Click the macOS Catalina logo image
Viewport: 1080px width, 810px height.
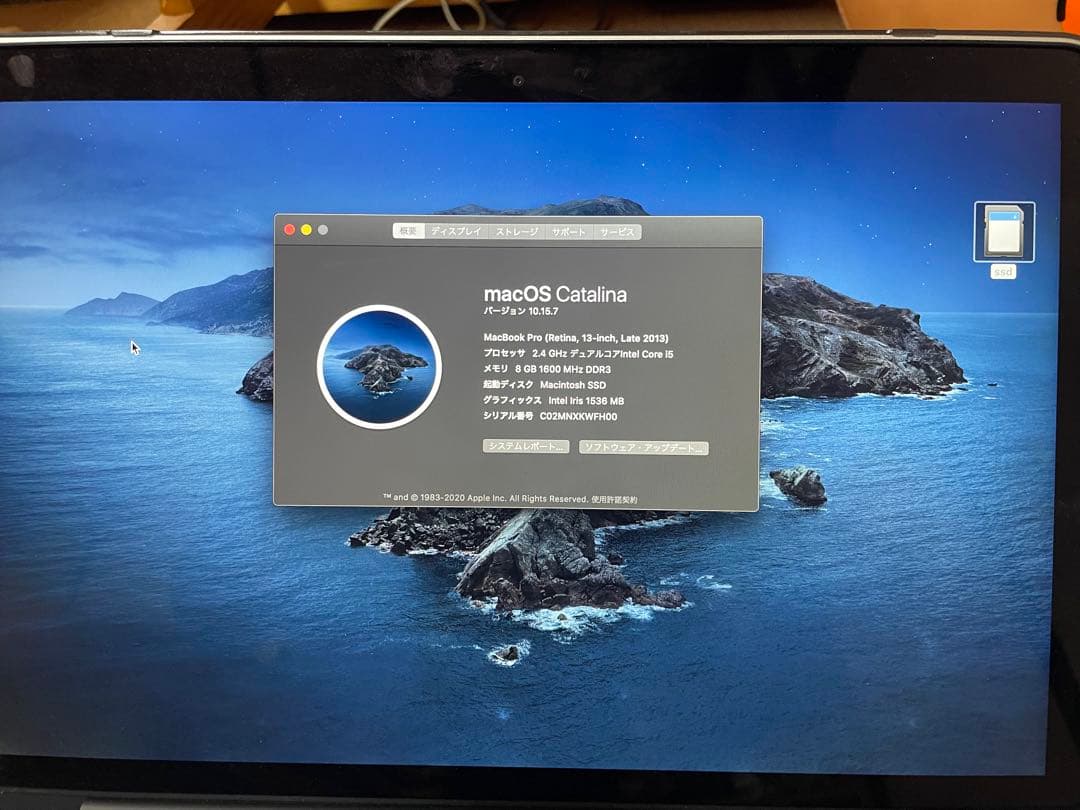point(379,366)
